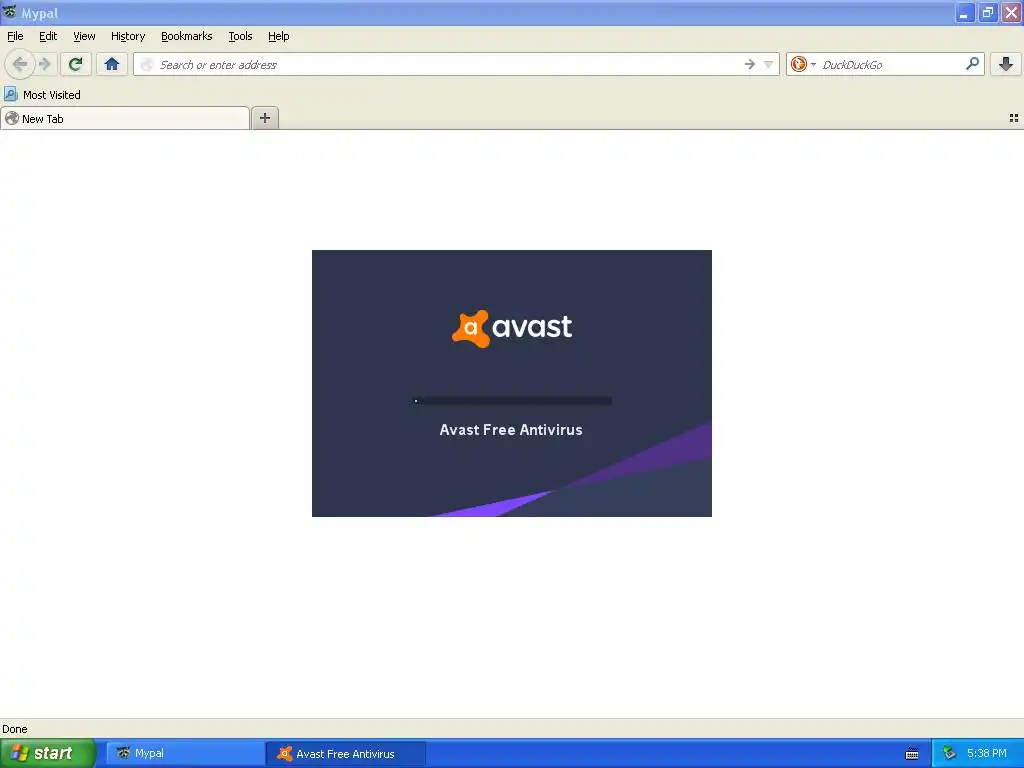Open the History menu
Screen dimensions: 1024x768
tap(128, 36)
